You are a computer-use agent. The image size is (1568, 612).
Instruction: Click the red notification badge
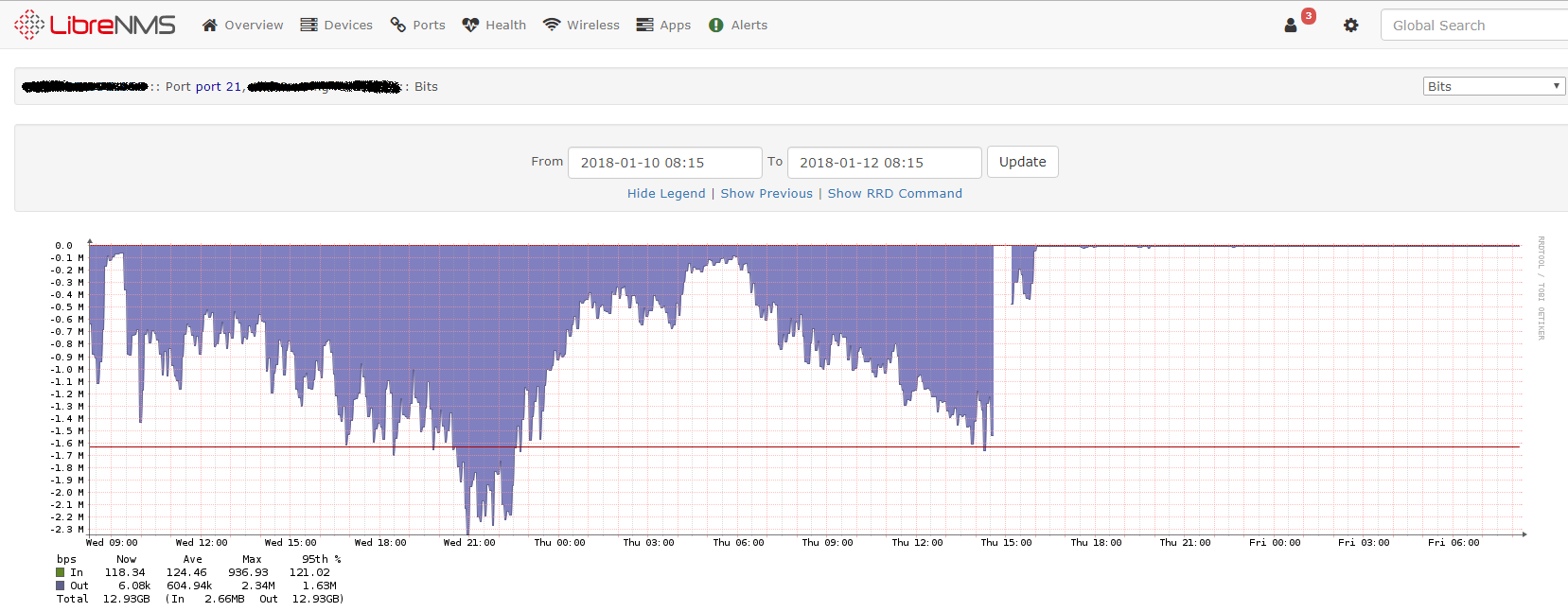coord(1309,16)
